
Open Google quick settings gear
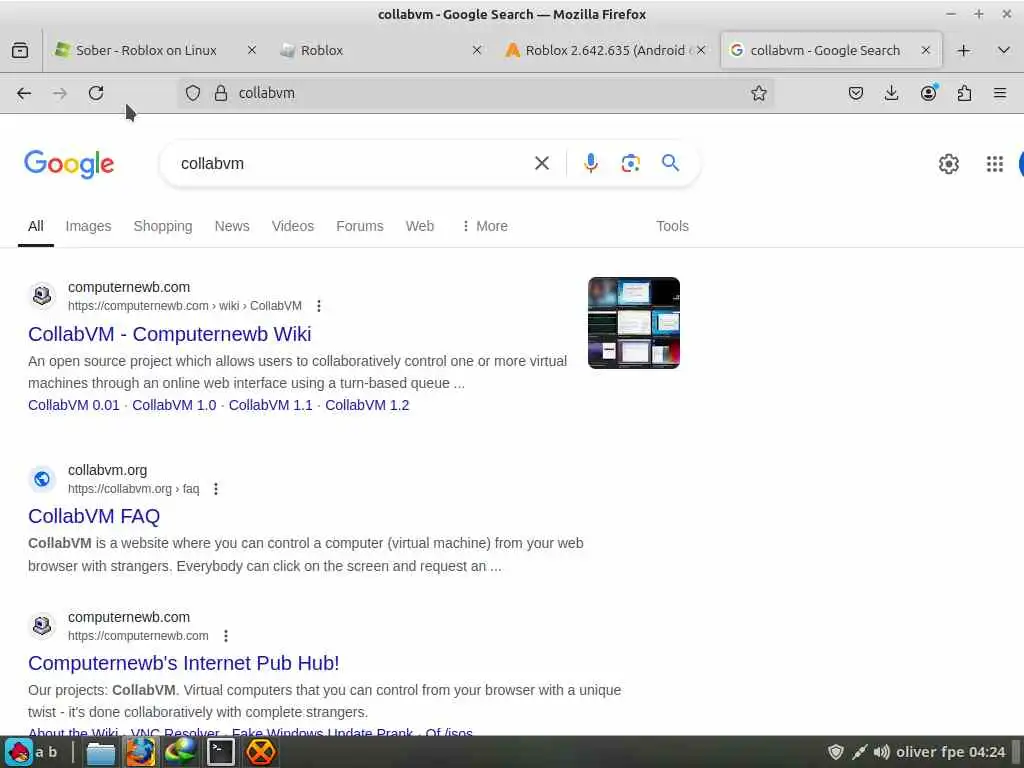coord(948,164)
